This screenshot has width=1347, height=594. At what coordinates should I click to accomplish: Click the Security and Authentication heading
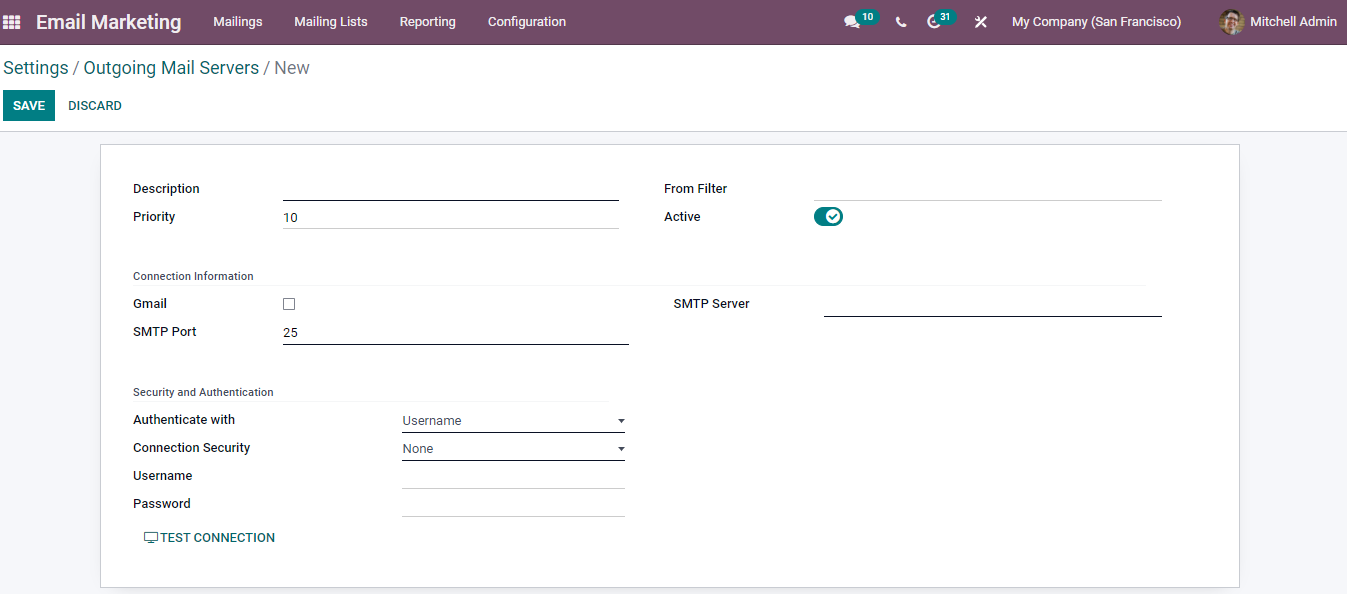pyautogui.click(x=203, y=392)
